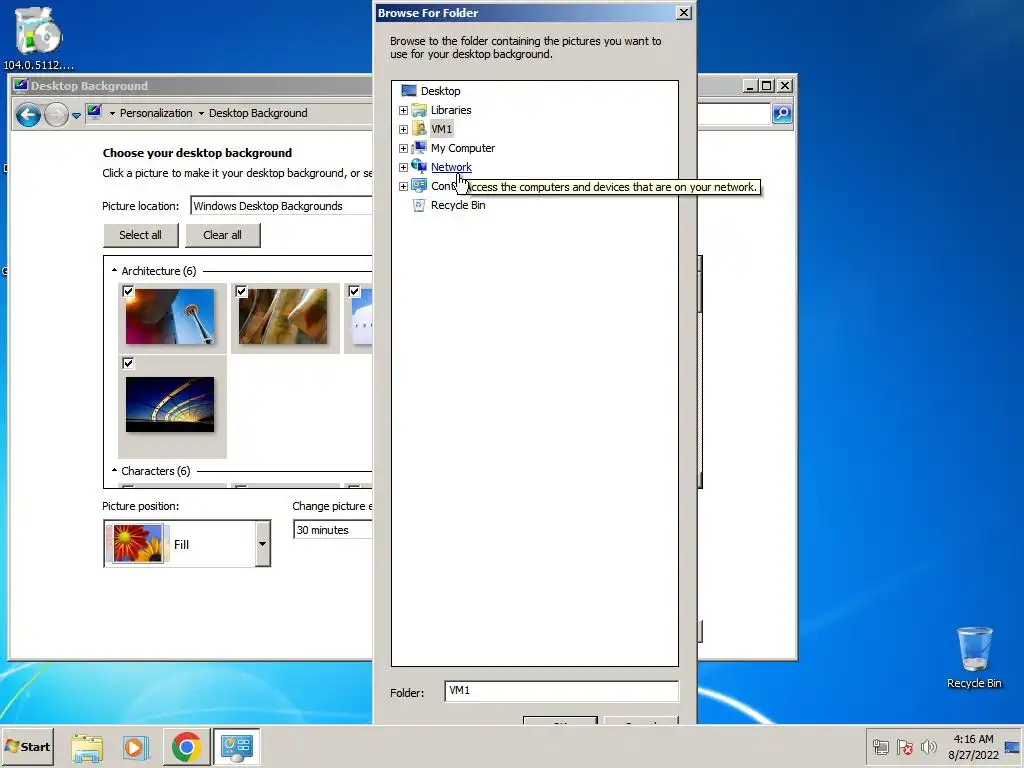Select the My Computer tree item label

tap(463, 148)
